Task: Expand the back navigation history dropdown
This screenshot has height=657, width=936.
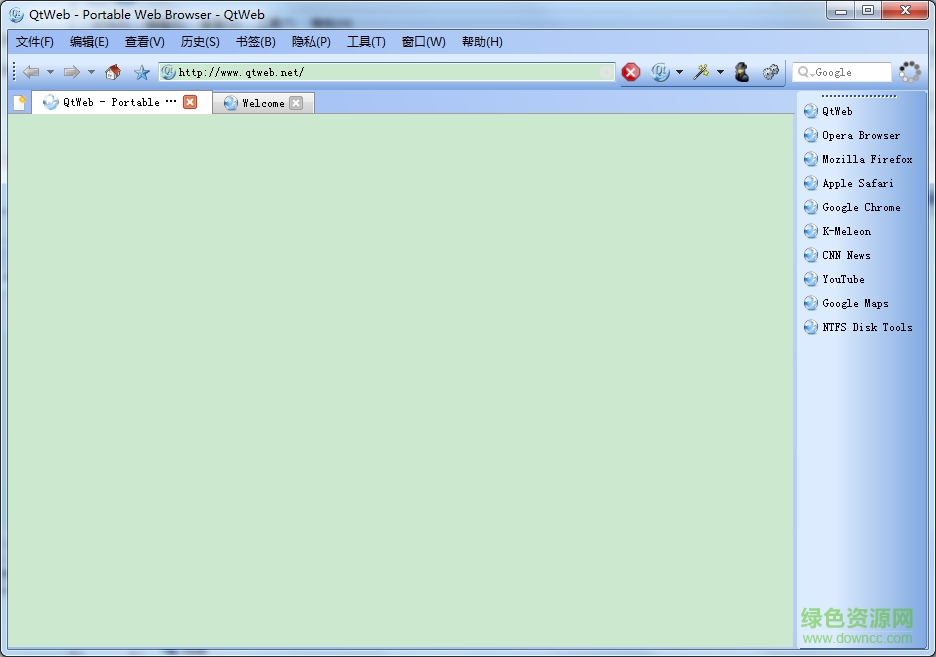Action: click(x=50, y=71)
